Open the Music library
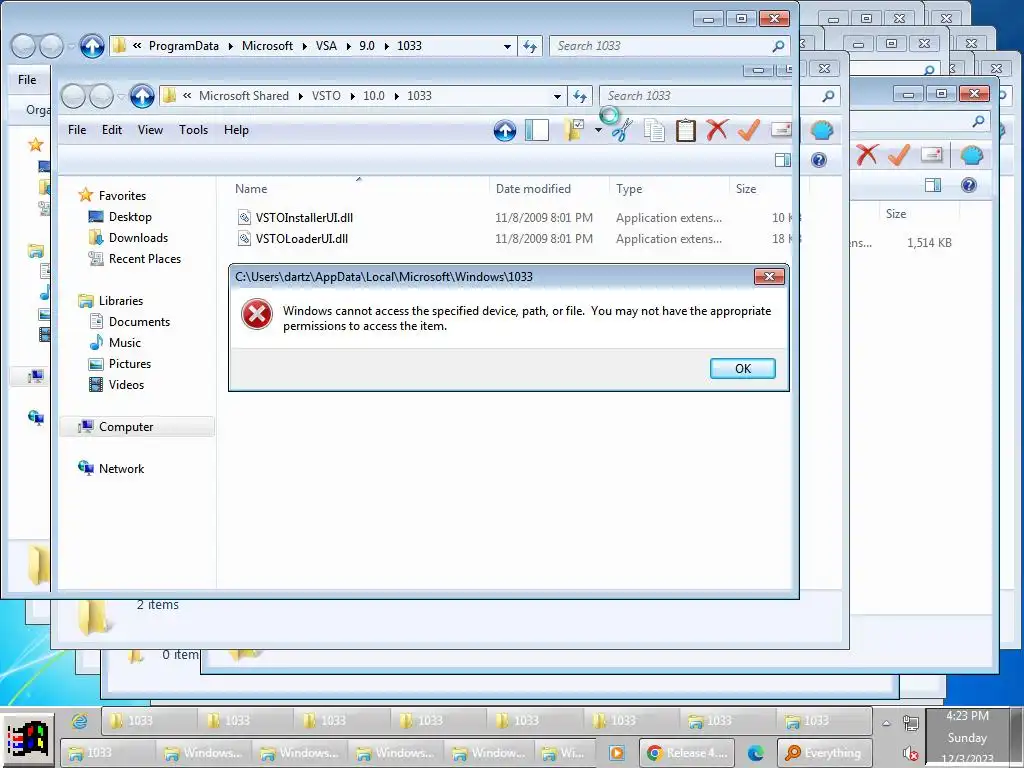 [x=125, y=342]
